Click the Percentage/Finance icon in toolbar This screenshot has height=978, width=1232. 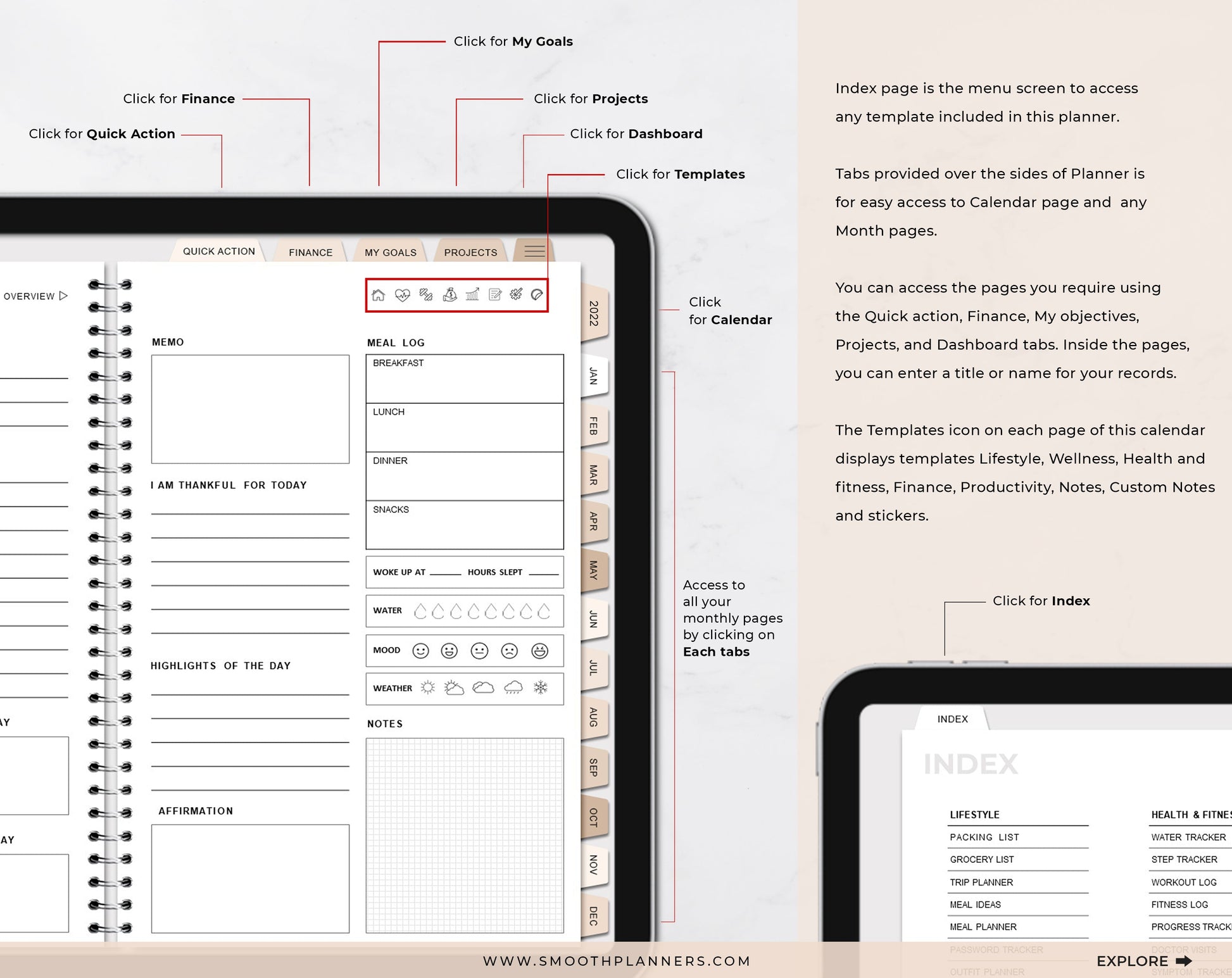point(449,293)
